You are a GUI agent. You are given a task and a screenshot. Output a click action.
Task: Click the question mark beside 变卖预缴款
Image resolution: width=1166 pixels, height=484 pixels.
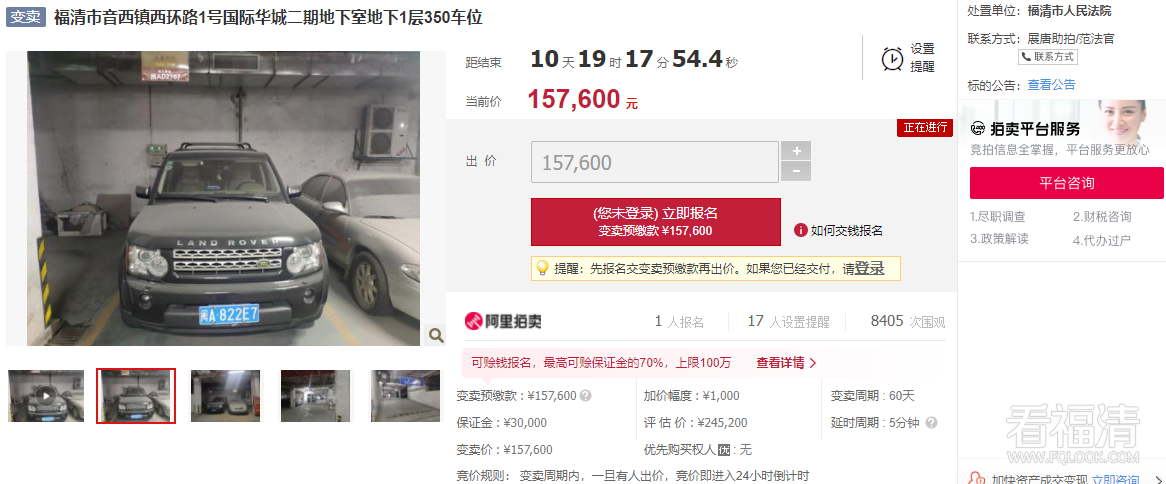point(585,396)
